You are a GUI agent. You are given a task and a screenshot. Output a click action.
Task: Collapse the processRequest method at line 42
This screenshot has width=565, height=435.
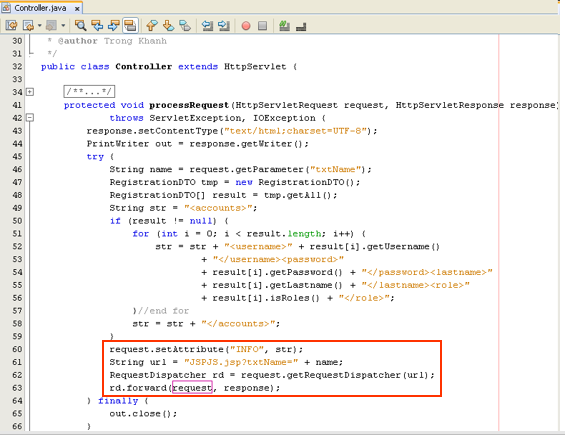pos(30,117)
